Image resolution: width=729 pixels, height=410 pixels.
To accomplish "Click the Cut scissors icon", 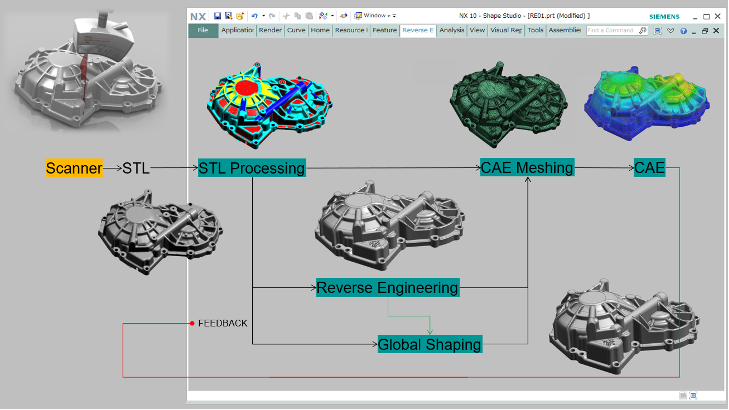I will (286, 16).
